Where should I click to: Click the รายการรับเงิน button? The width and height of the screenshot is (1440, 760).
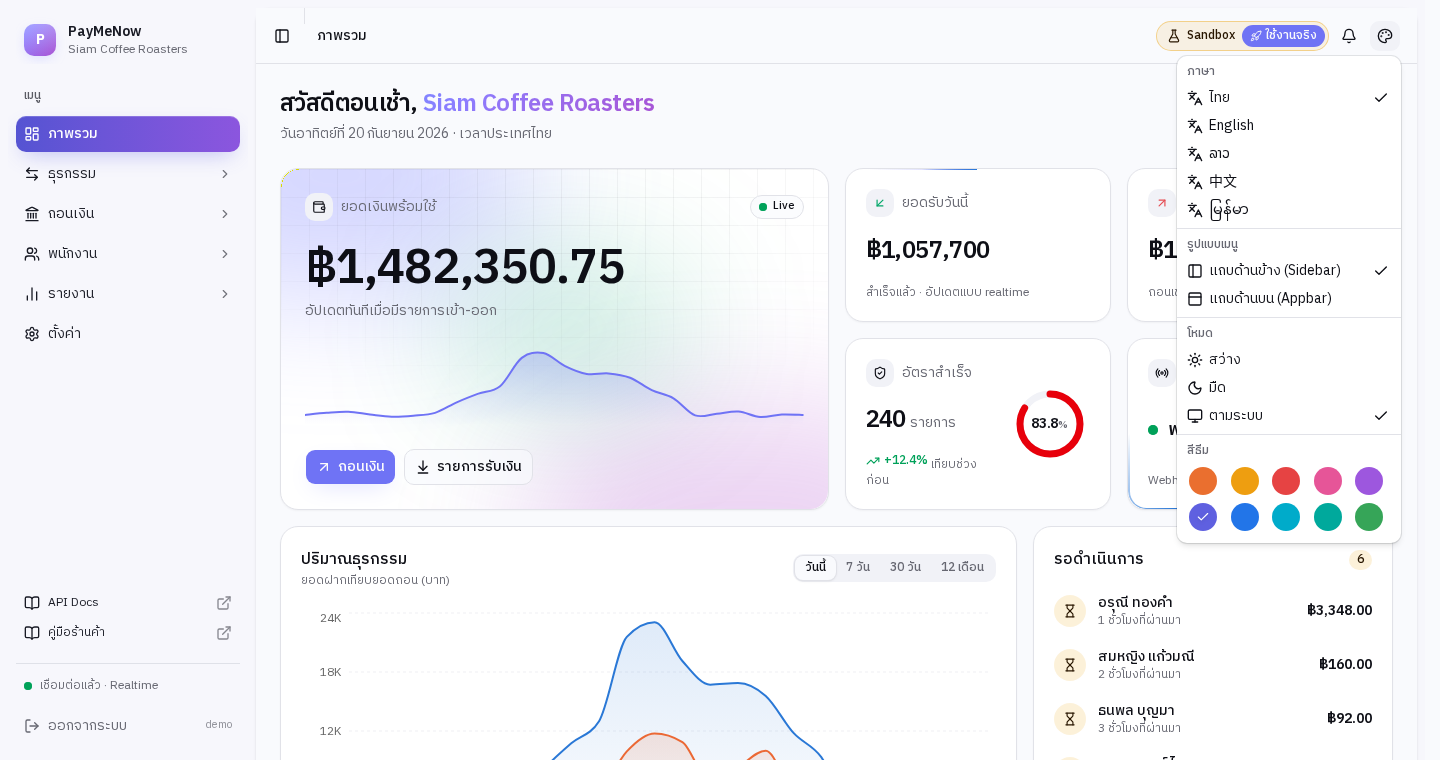point(468,467)
